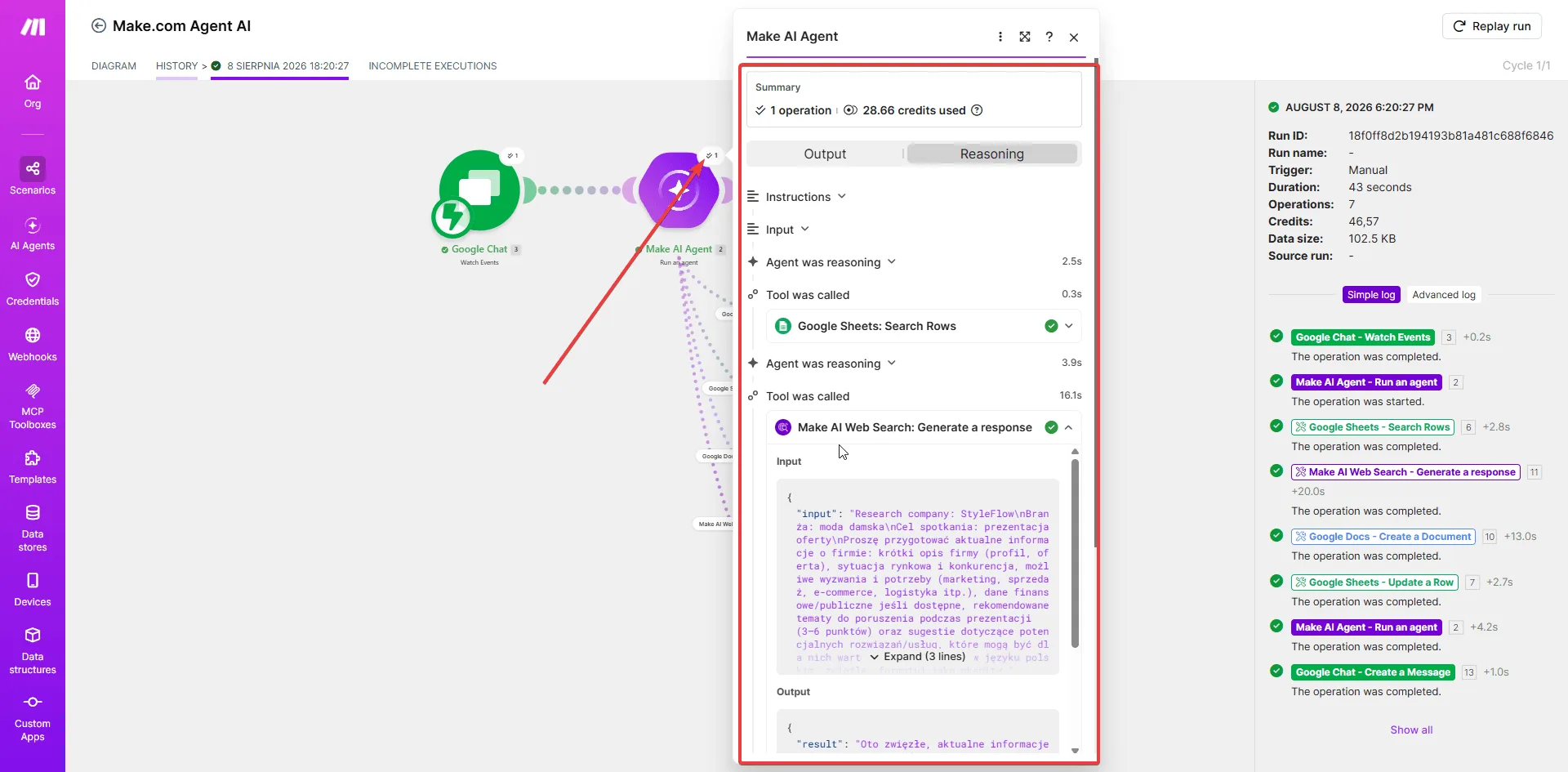Open MCP Toolboxes section

(x=33, y=406)
